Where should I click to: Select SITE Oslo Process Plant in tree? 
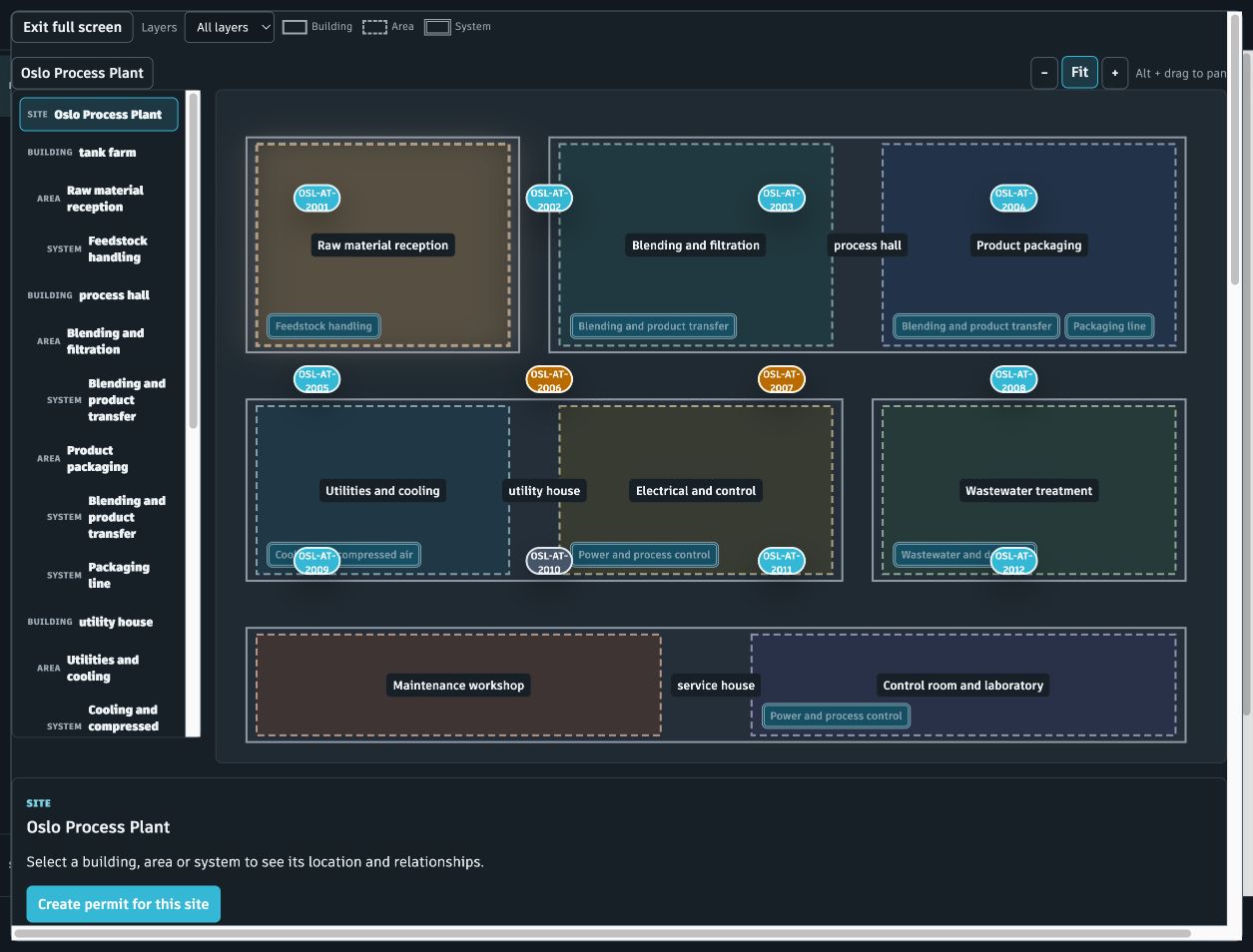pos(99,114)
